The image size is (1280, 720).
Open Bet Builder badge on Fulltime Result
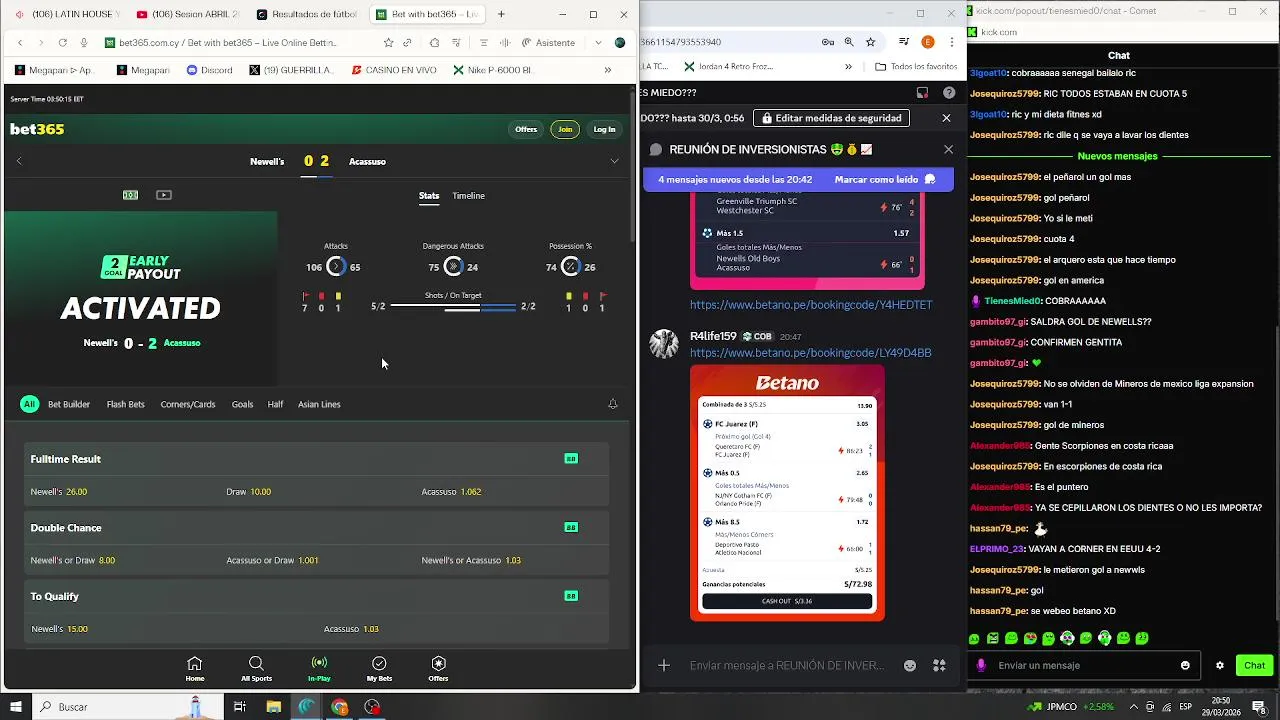(571, 459)
